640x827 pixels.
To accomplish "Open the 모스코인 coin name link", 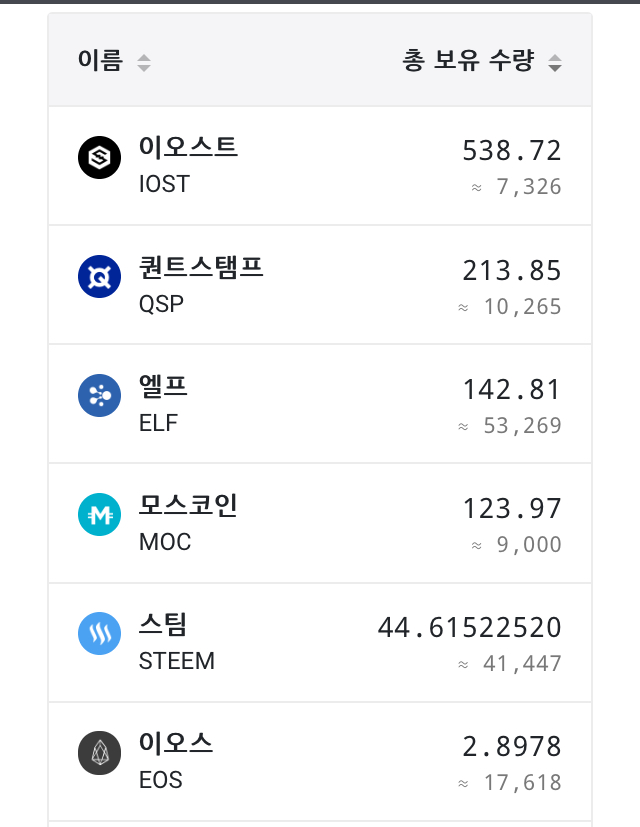I will click(x=188, y=505).
